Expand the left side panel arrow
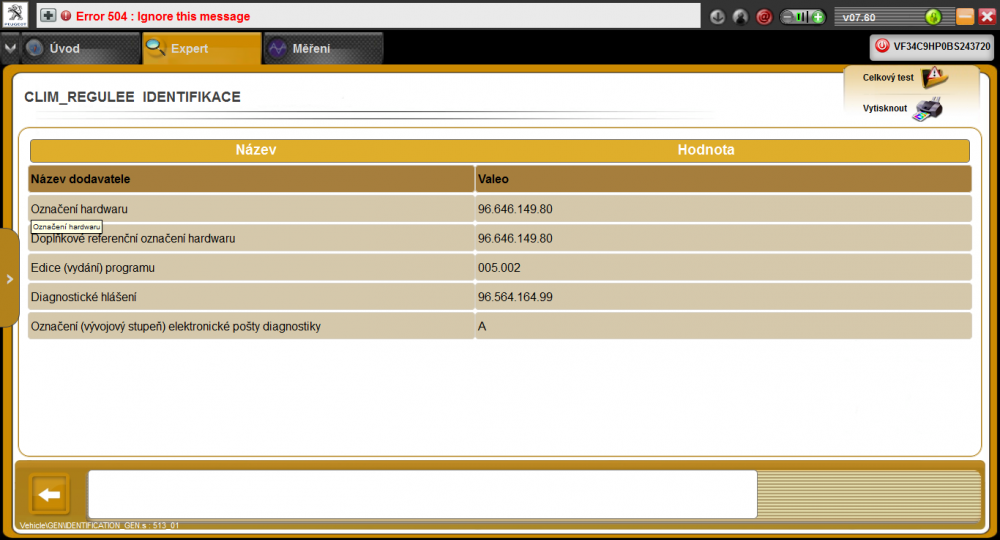 point(10,279)
